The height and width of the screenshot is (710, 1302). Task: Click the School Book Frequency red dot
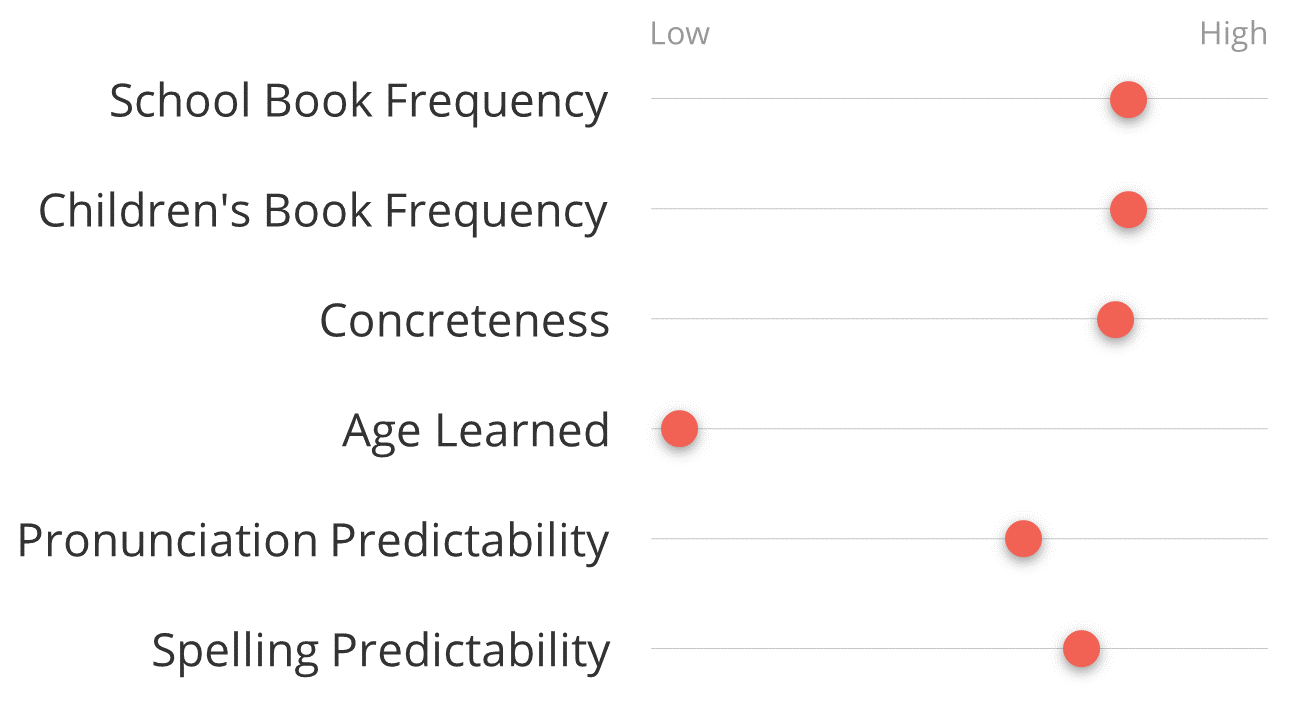[1128, 99]
